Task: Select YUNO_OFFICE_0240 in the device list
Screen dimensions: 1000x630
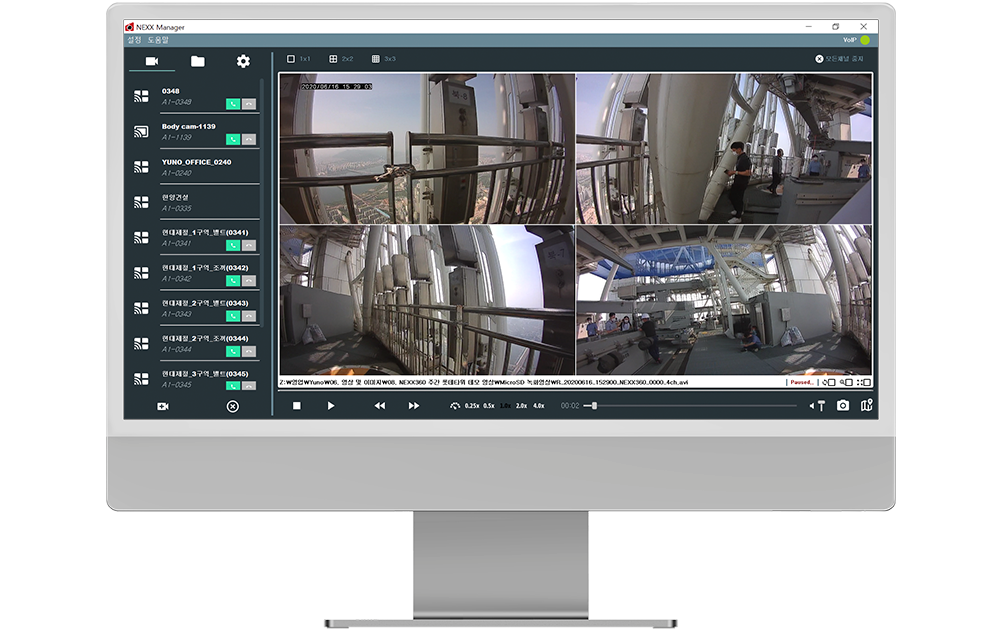Action: pos(196,162)
